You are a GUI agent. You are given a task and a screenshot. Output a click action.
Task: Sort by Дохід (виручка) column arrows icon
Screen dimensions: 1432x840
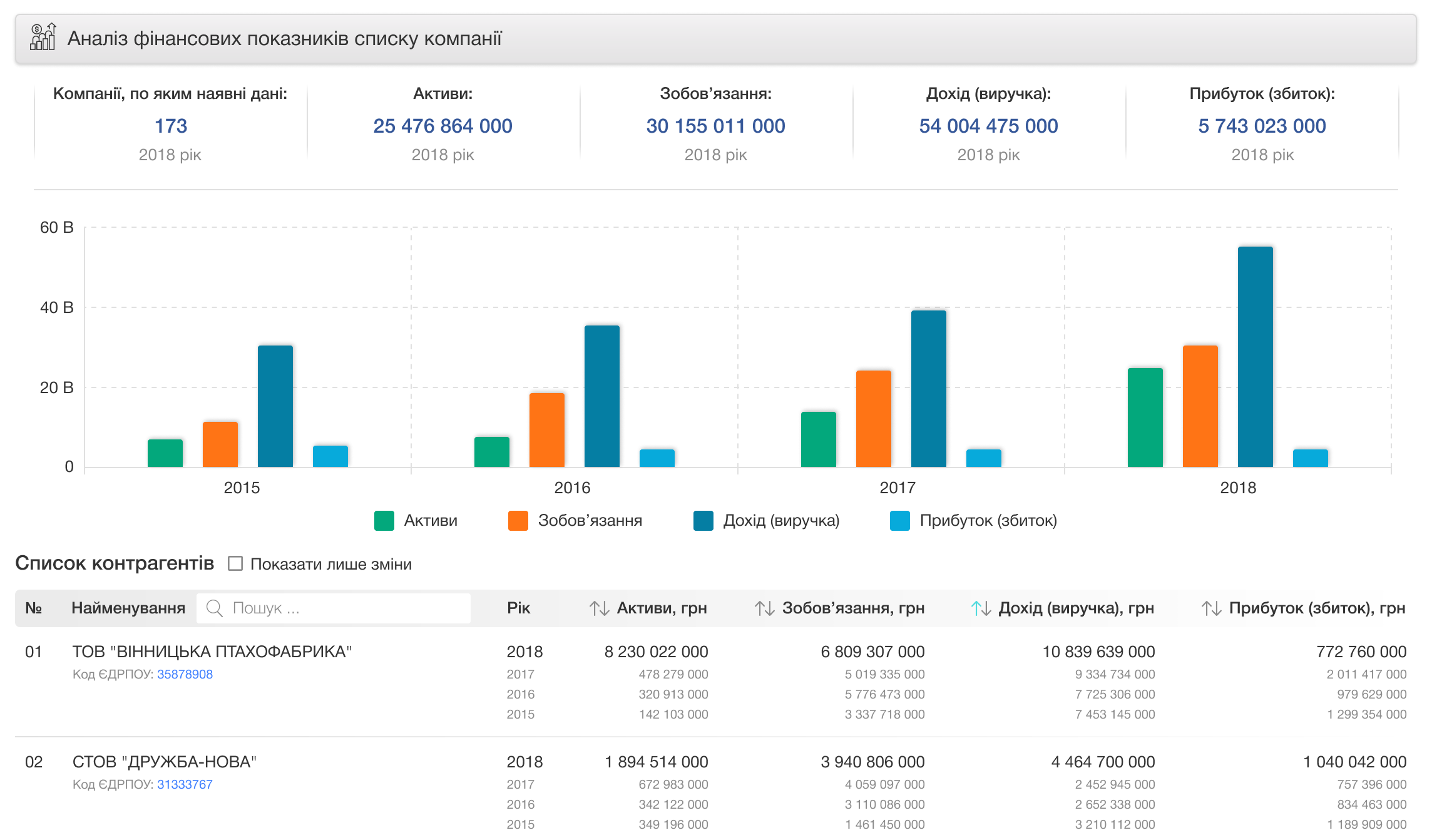(x=981, y=608)
